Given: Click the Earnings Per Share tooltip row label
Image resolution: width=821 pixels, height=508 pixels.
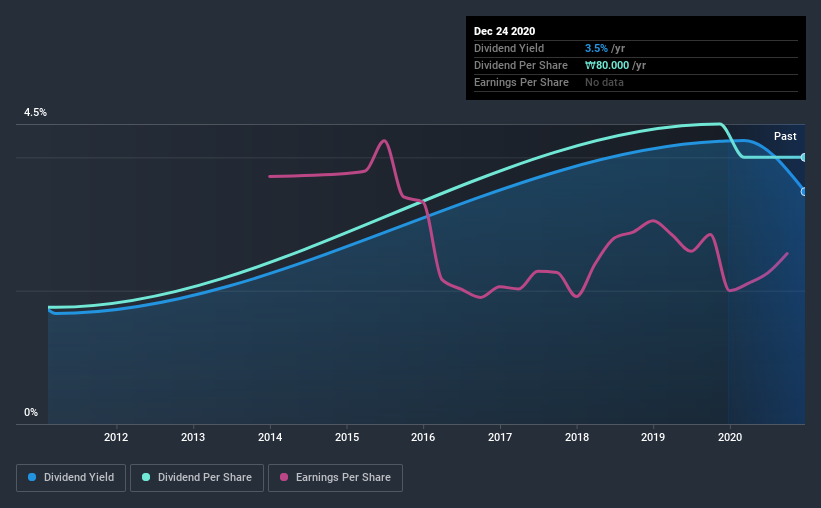Looking at the screenshot, I should 521,82.
